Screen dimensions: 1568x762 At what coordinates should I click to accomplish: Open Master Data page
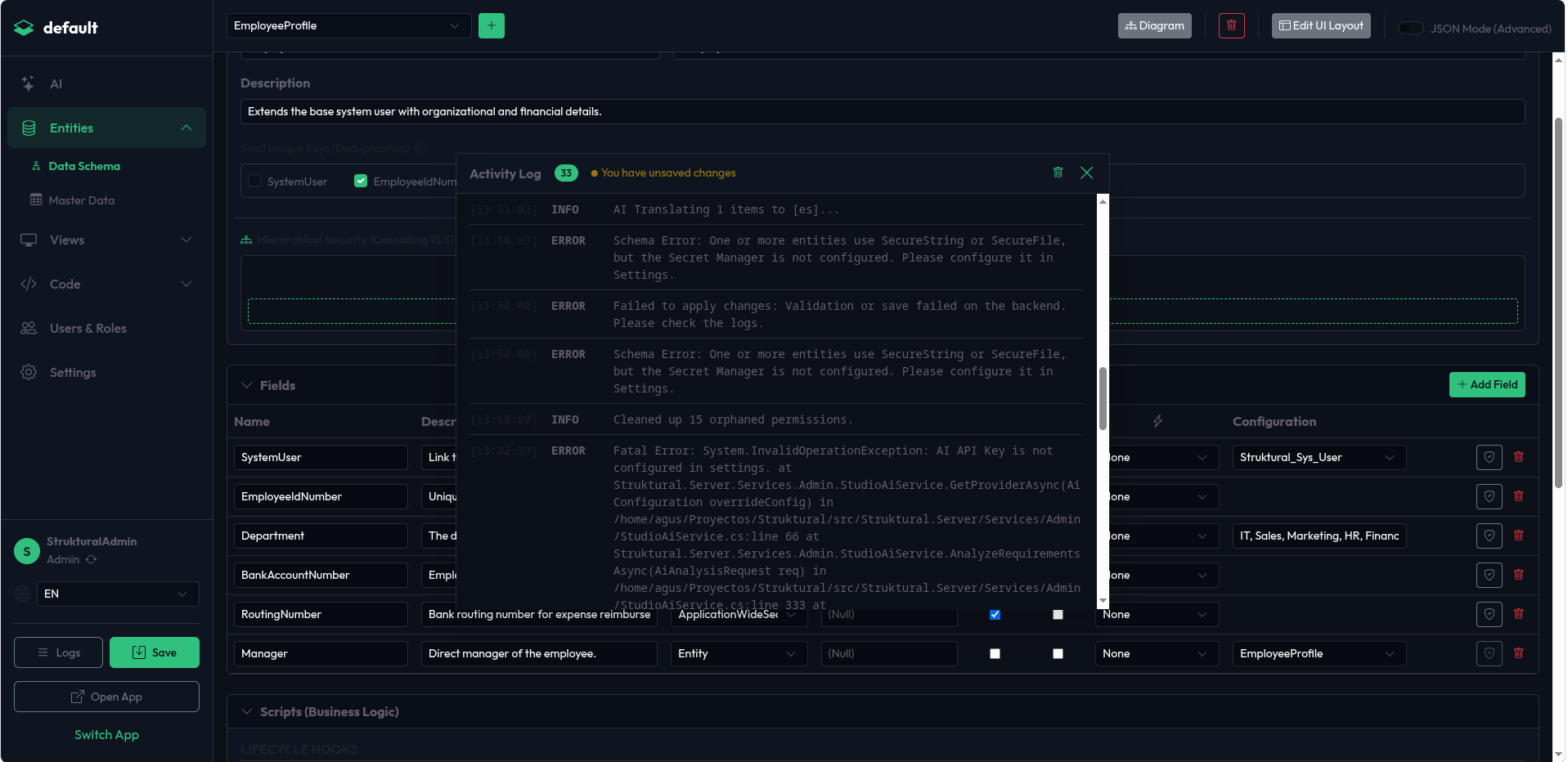coord(81,200)
